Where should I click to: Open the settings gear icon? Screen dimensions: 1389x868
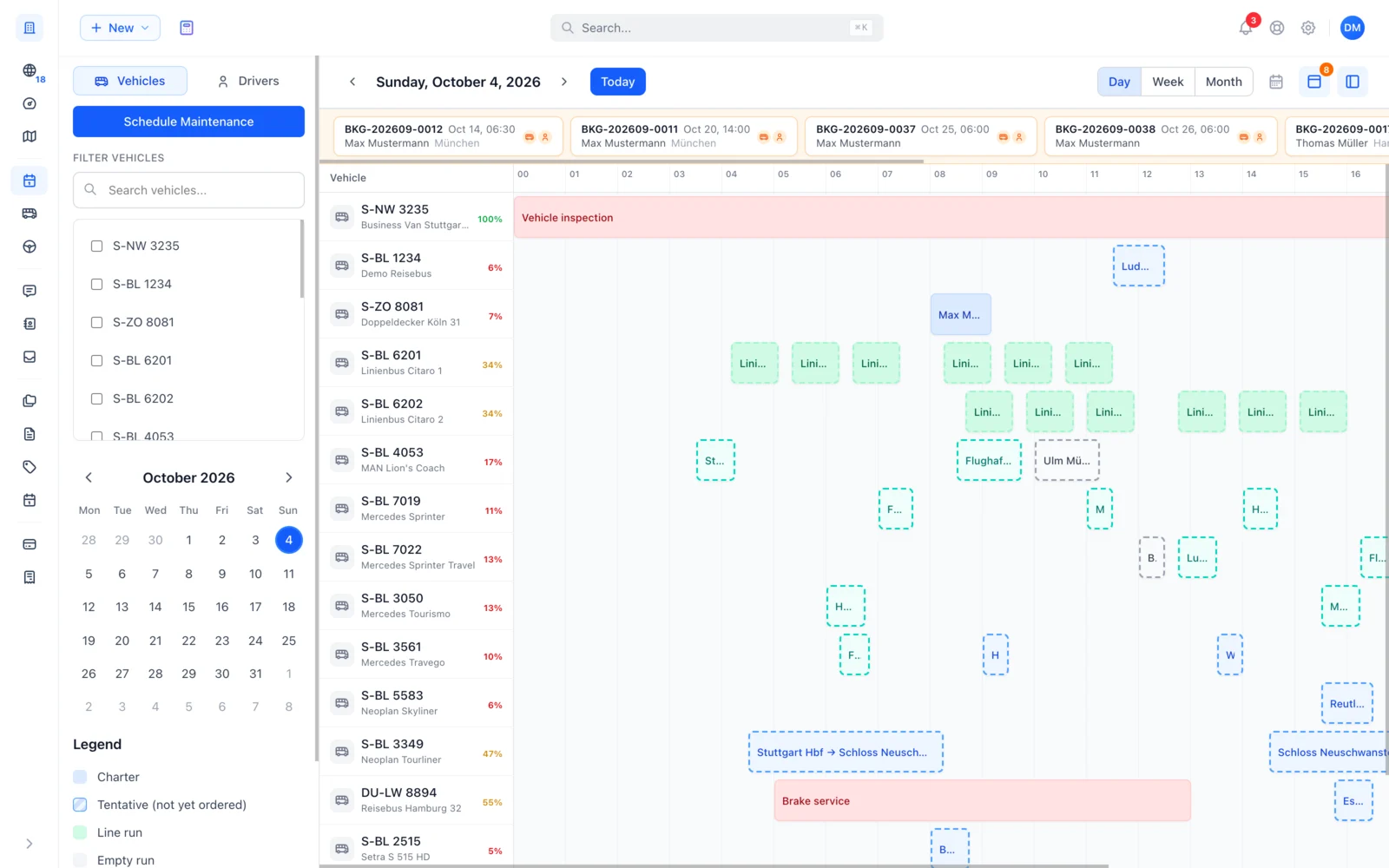(x=1308, y=28)
